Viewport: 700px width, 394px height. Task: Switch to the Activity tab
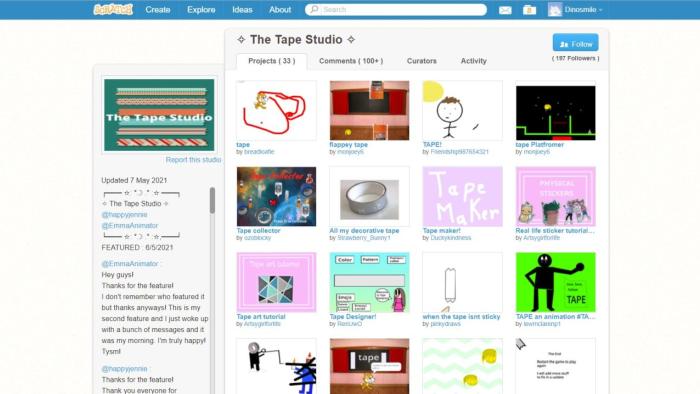click(x=474, y=61)
